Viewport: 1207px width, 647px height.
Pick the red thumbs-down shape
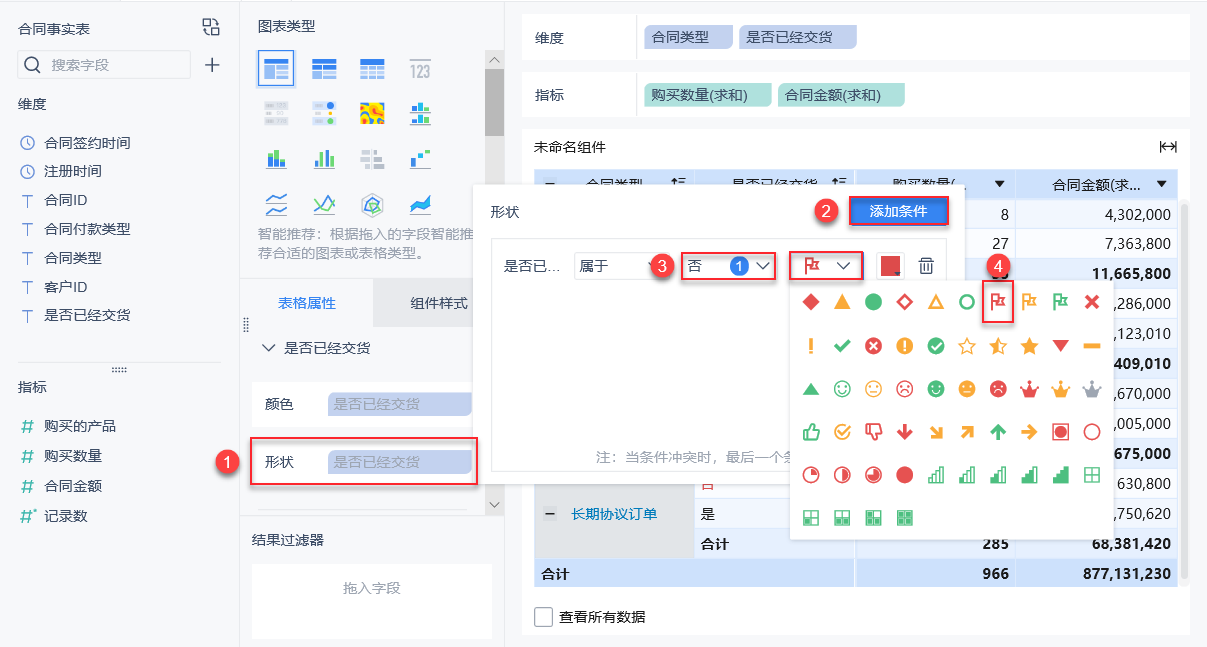click(x=873, y=432)
